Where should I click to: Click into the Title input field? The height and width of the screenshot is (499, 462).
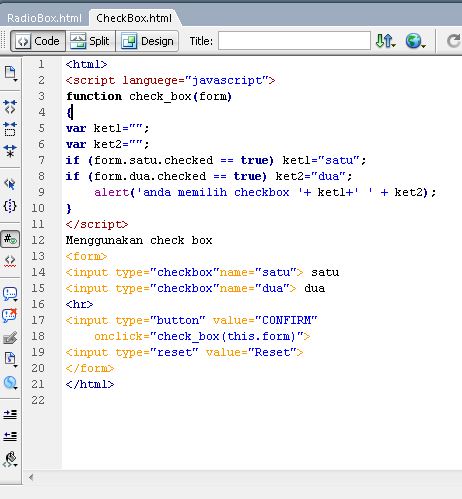294,41
